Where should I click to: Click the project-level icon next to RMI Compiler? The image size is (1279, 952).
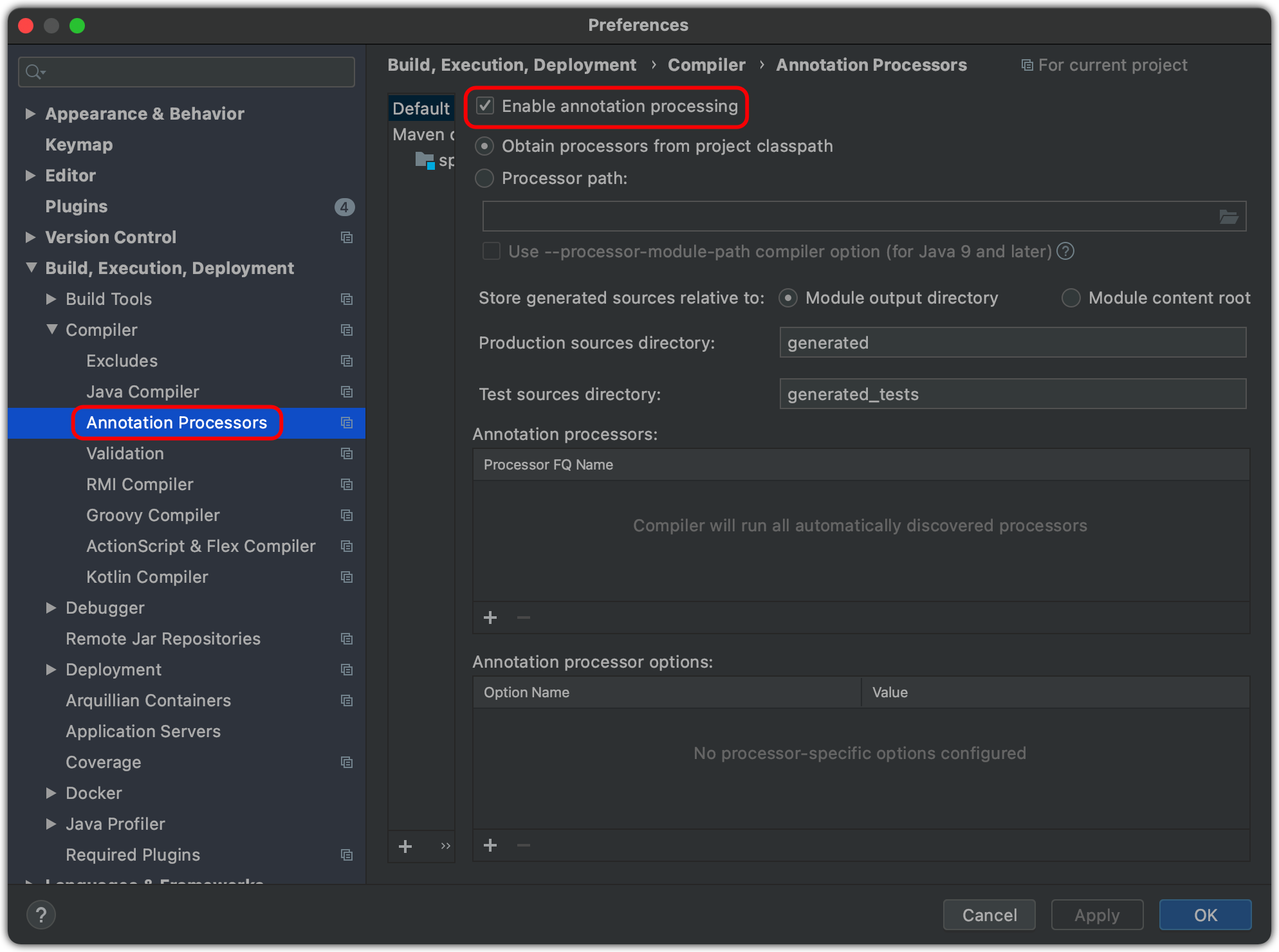(x=347, y=484)
